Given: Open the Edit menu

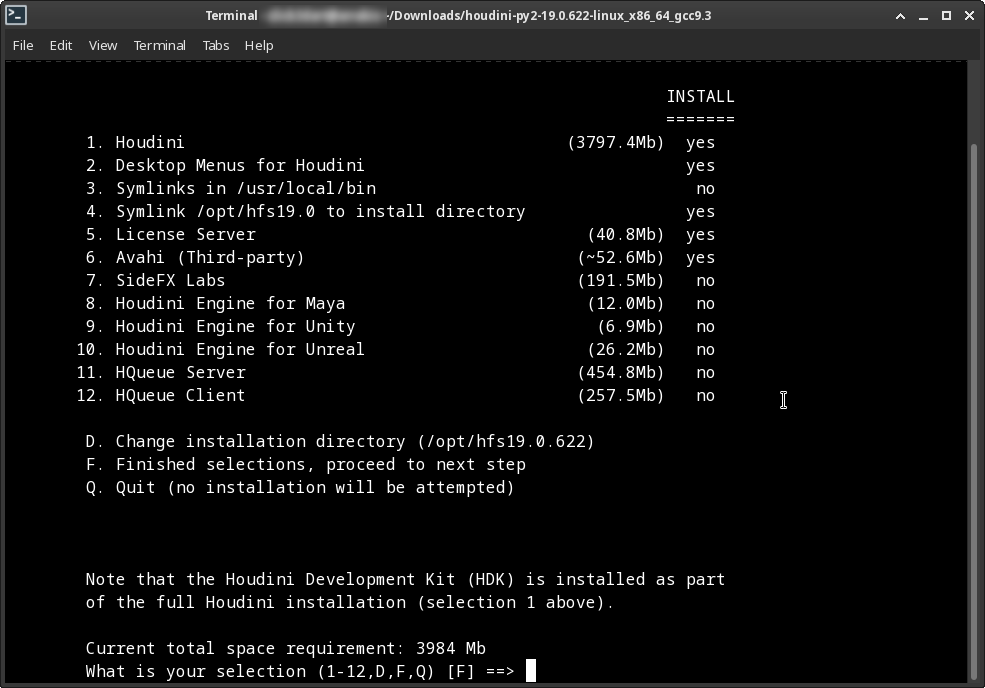Looking at the screenshot, I should pos(60,45).
